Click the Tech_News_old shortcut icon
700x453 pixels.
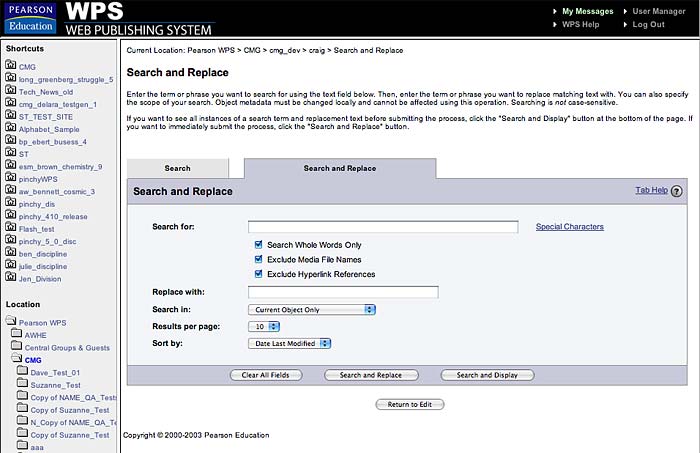coord(11,90)
